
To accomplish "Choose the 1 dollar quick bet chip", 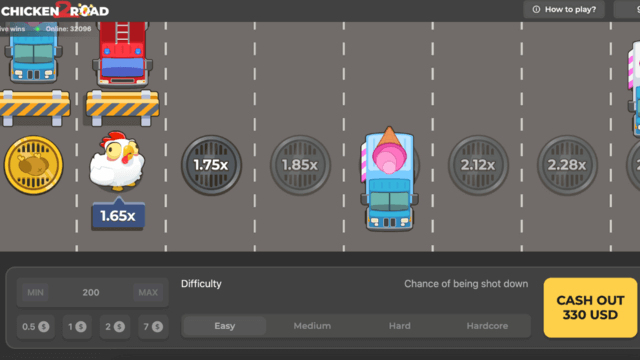I will pos(77,327).
